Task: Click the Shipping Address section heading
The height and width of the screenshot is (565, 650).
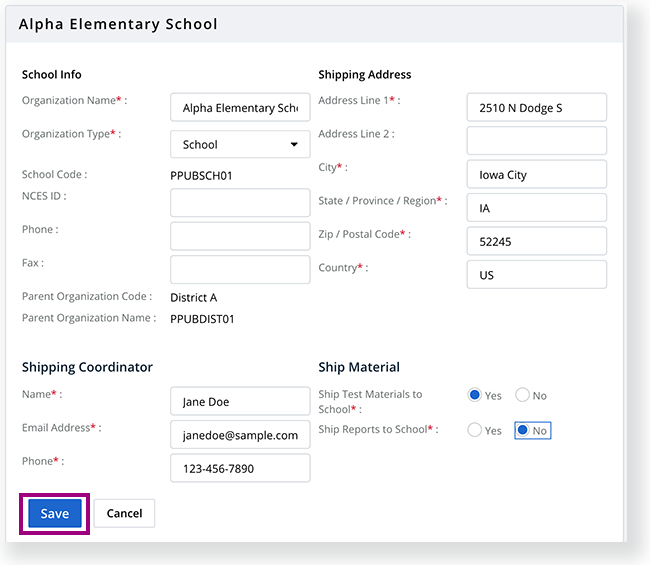Action: coord(365,75)
